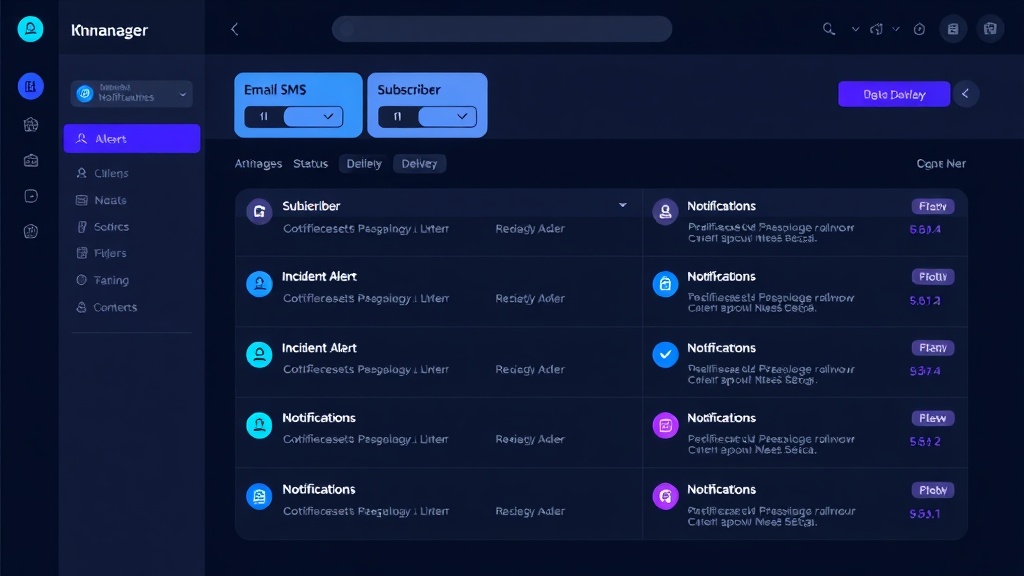Select the highlighted blue icon in left rail
Viewport: 1024px width, 576px height.
(31, 87)
